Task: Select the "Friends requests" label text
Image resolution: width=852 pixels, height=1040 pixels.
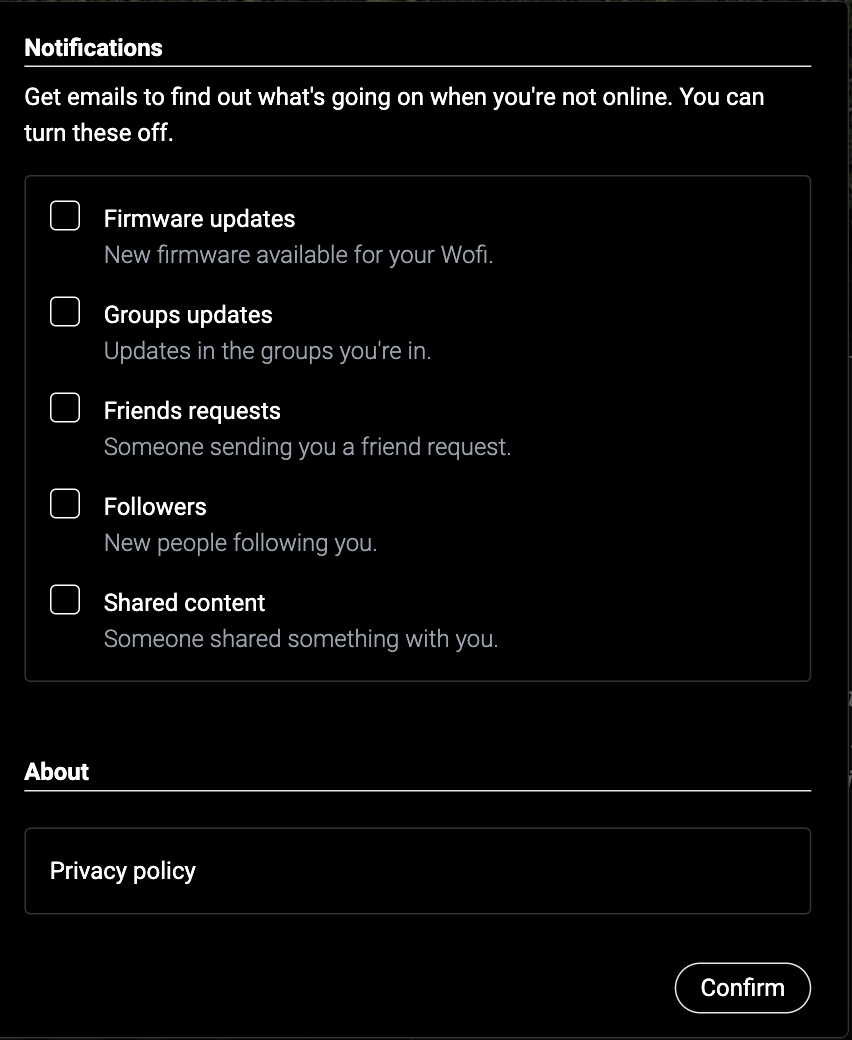Action: (x=192, y=411)
